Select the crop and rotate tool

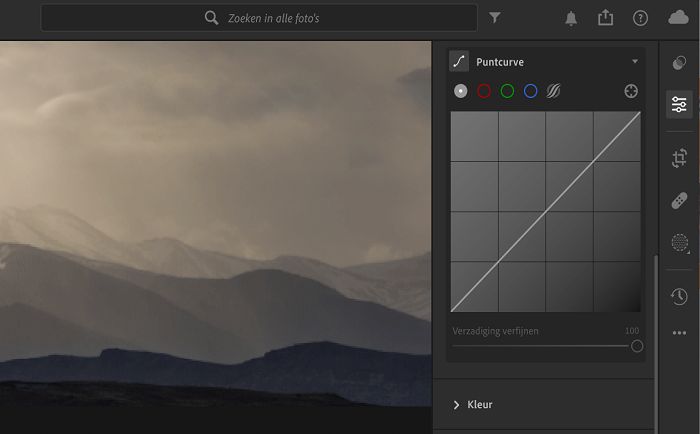[x=679, y=158]
